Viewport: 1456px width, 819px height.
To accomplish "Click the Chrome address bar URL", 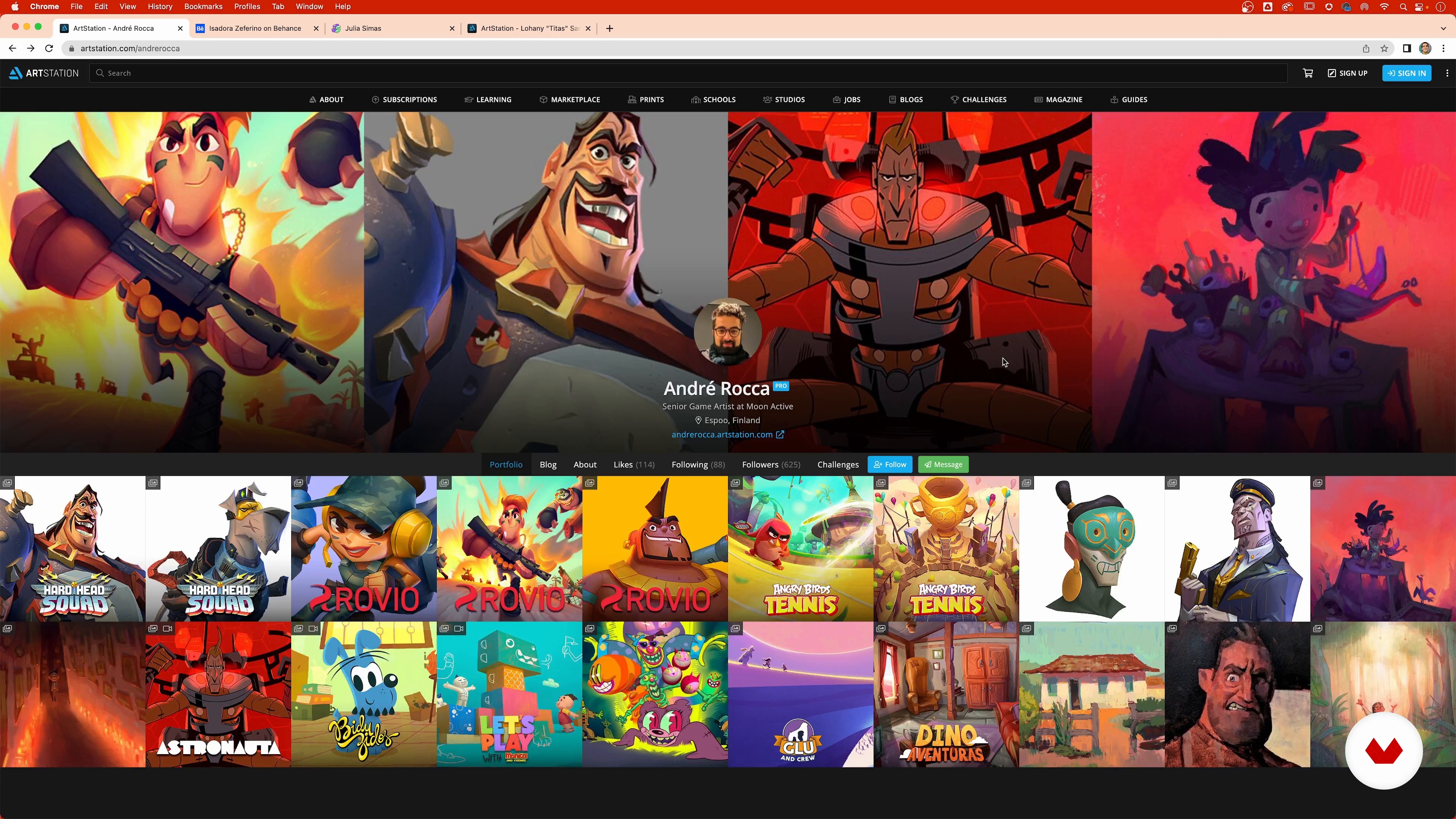I will (130, 49).
